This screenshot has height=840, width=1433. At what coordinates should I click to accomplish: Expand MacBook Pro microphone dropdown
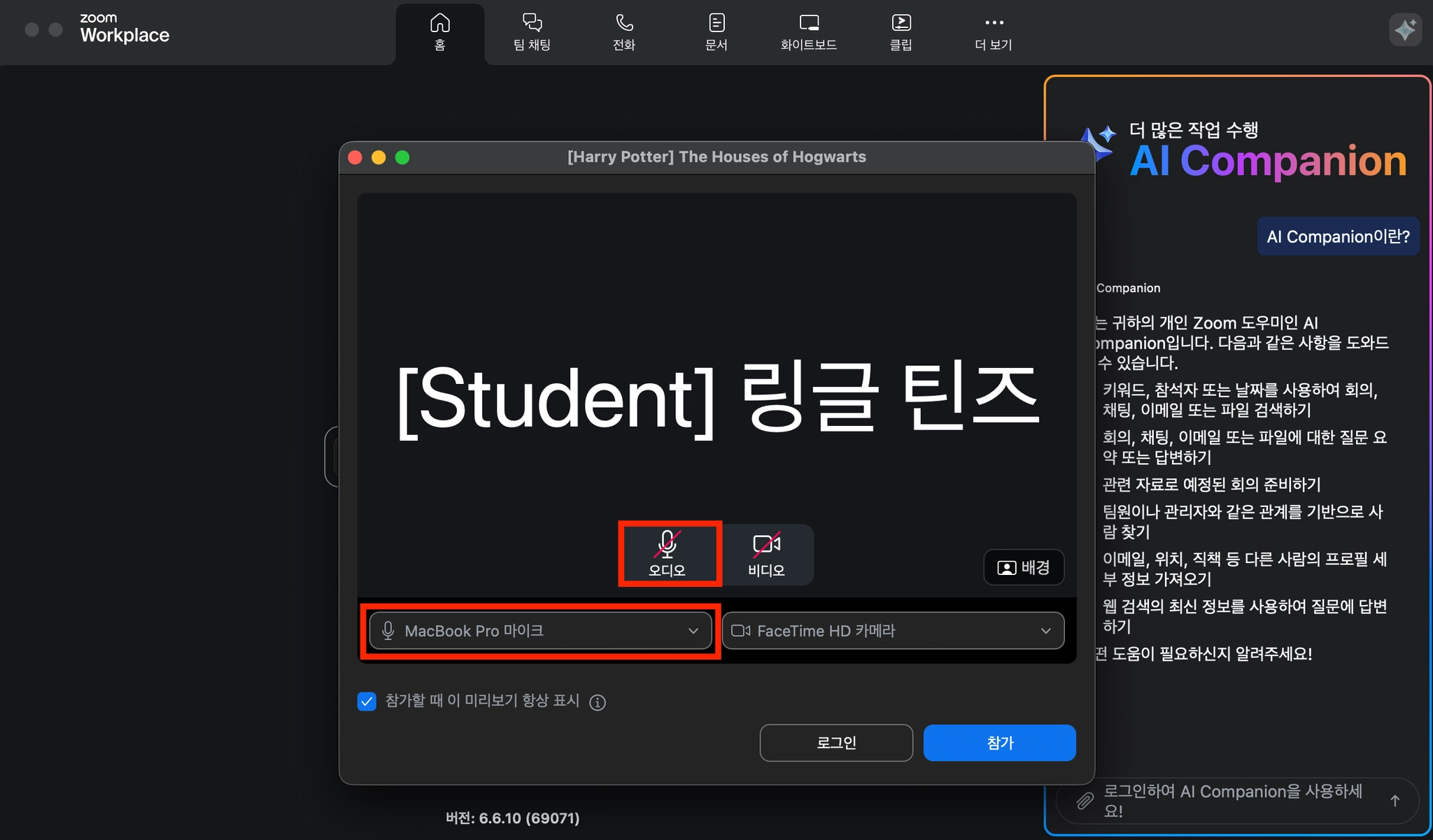[540, 631]
